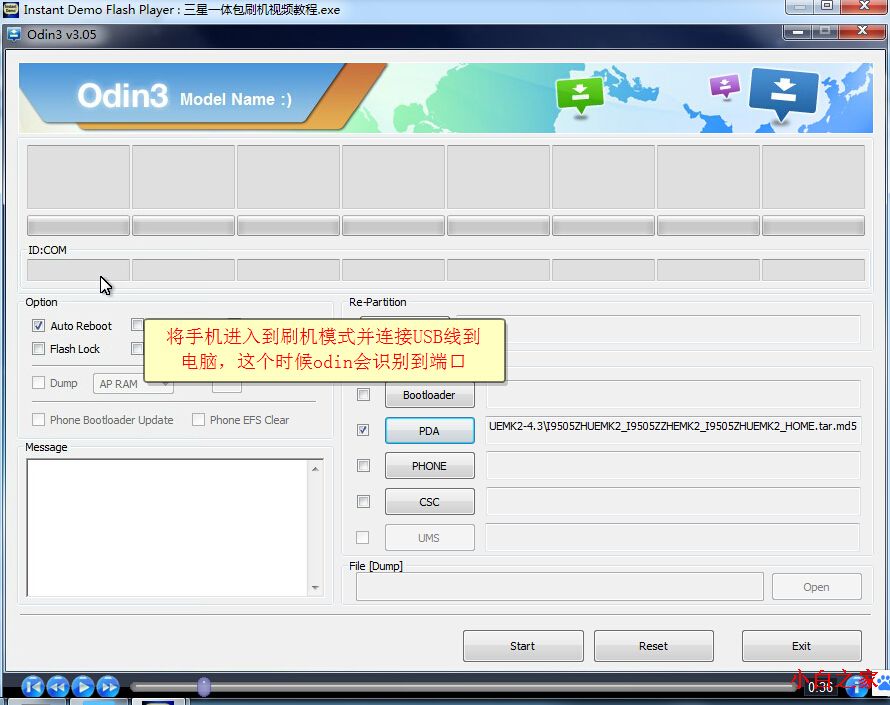The image size is (890, 705).
Task: Click the Message box scroll-up arrow
Action: click(x=316, y=469)
